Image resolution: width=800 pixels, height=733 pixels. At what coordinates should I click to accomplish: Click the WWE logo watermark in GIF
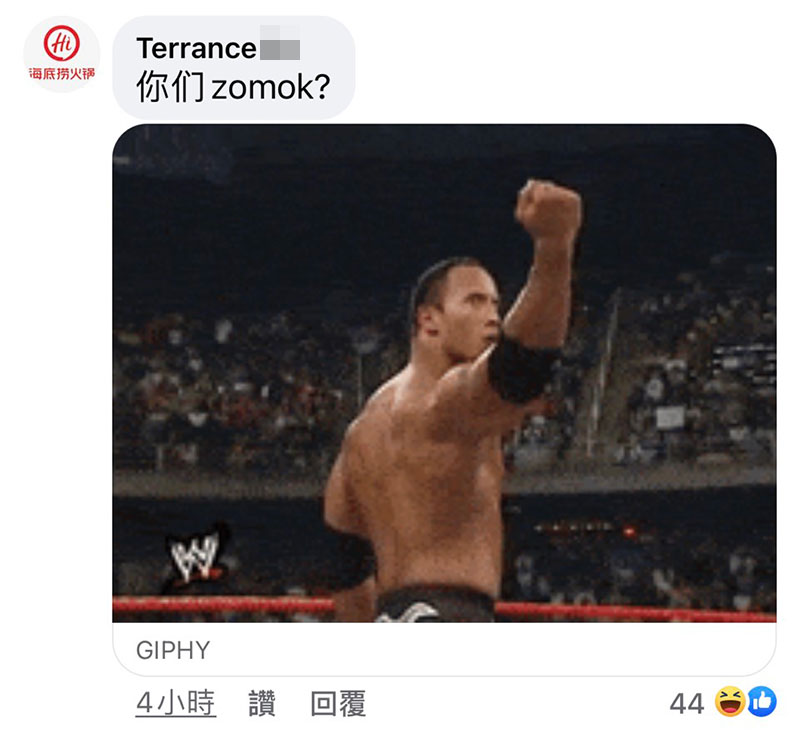click(x=196, y=557)
